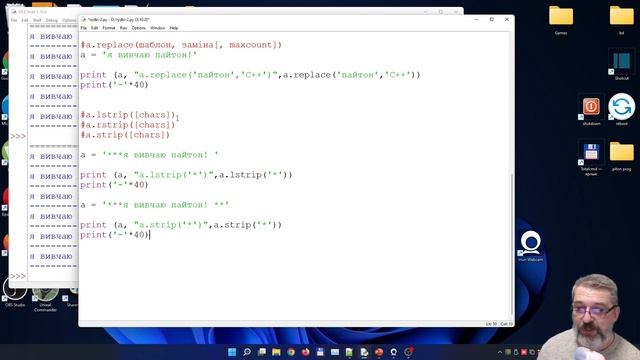Viewport: 640px width, 360px height.
Task: Open the piton prog desktop folder
Action: coord(622,156)
